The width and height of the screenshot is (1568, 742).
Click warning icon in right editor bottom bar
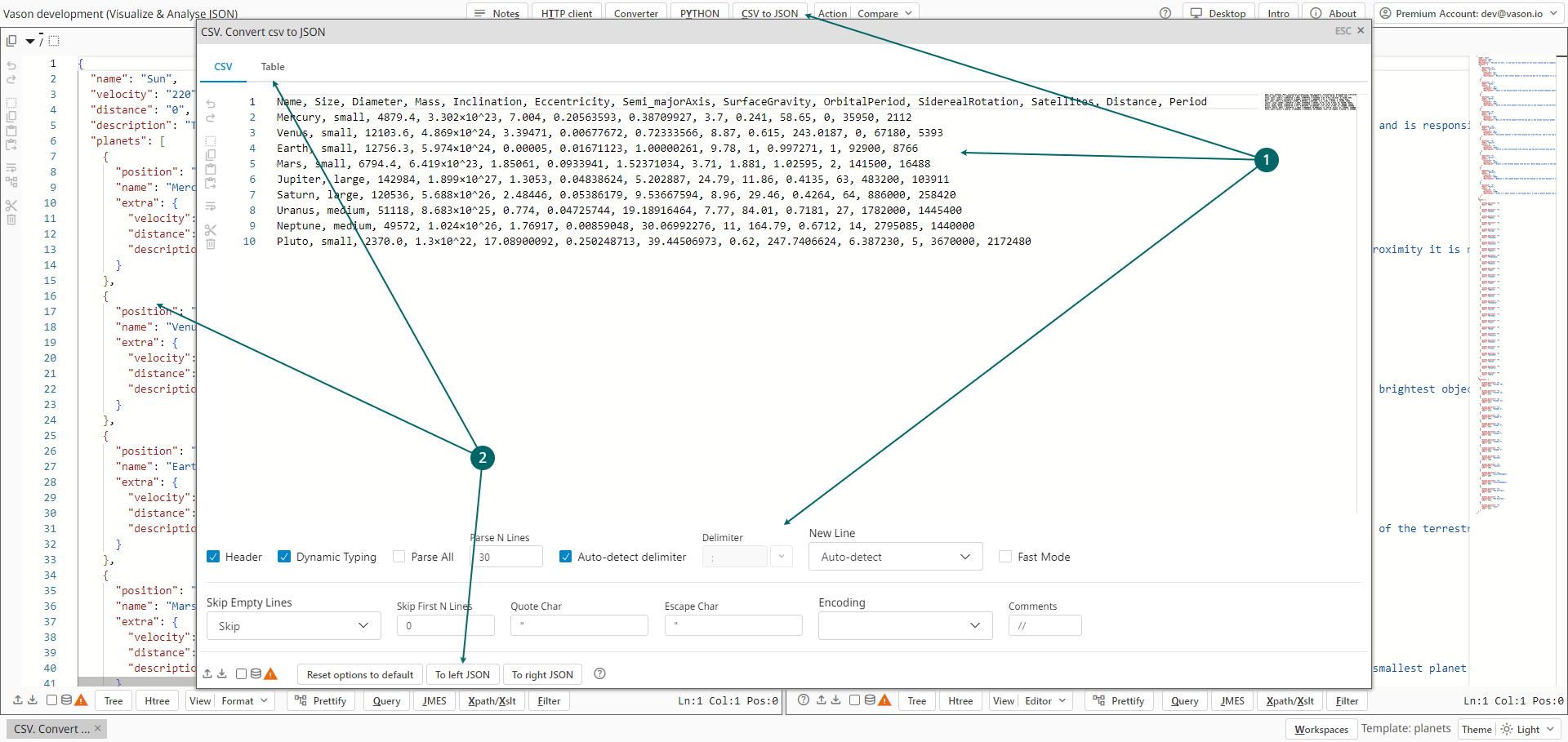[884, 700]
